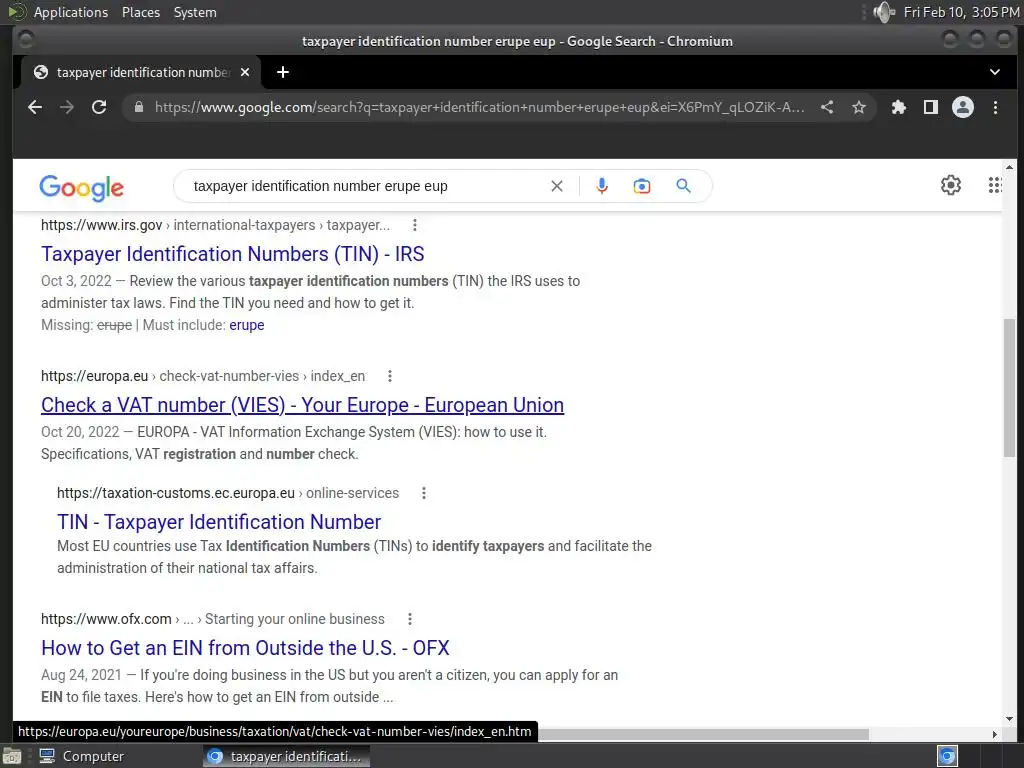This screenshot has height=768, width=1024.
Task: Click the horizontal scrollbar at bottom
Action: tap(703, 735)
